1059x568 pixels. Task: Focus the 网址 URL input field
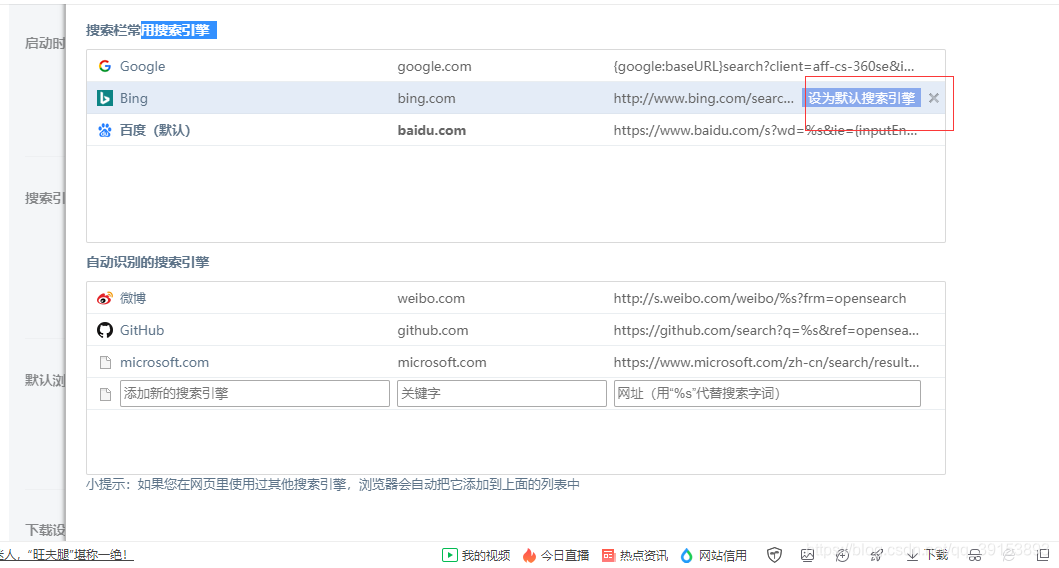click(767, 394)
